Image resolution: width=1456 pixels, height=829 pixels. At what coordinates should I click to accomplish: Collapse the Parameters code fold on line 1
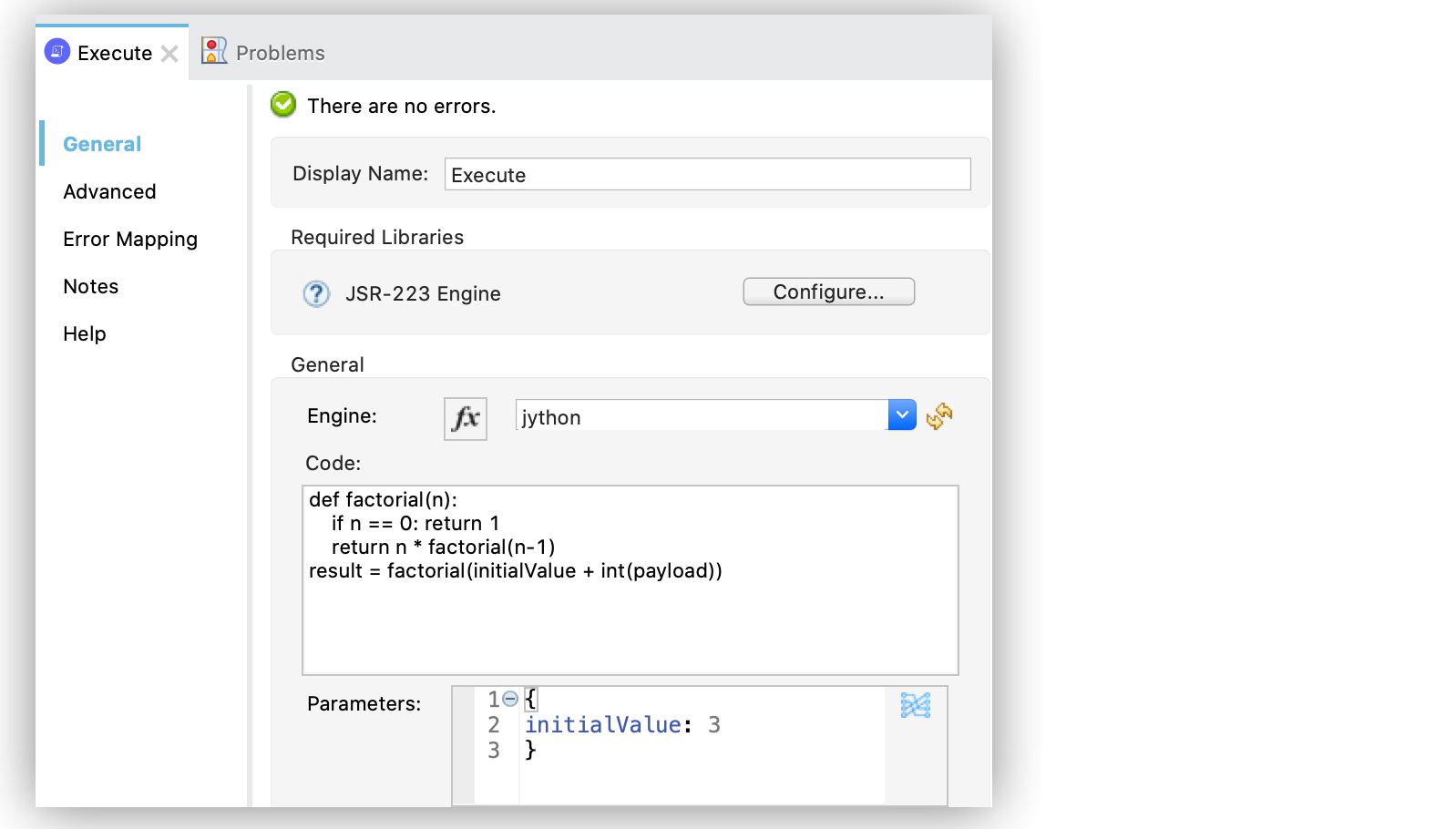510,699
